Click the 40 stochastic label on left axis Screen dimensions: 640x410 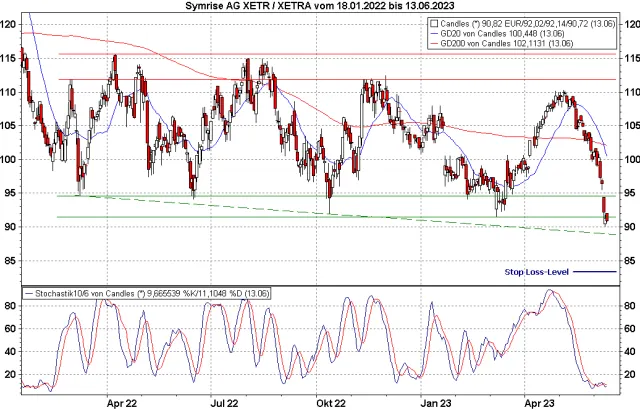tap(10, 351)
